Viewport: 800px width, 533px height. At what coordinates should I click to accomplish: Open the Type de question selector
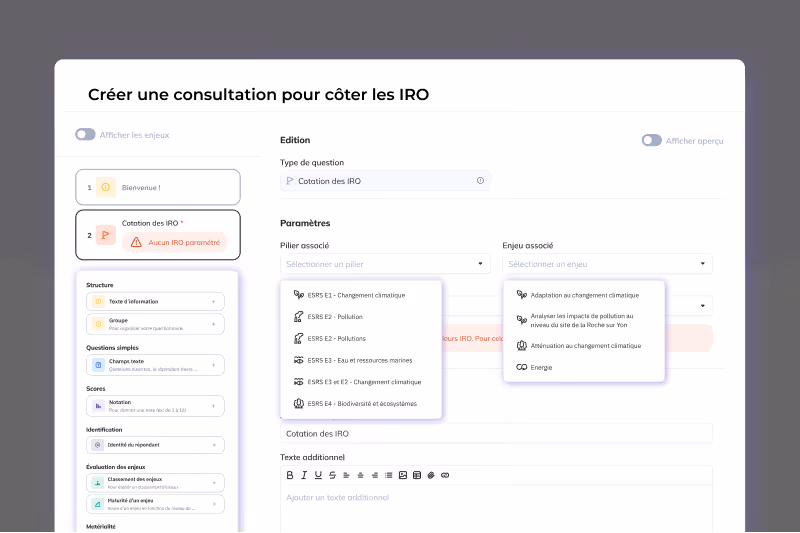click(385, 181)
